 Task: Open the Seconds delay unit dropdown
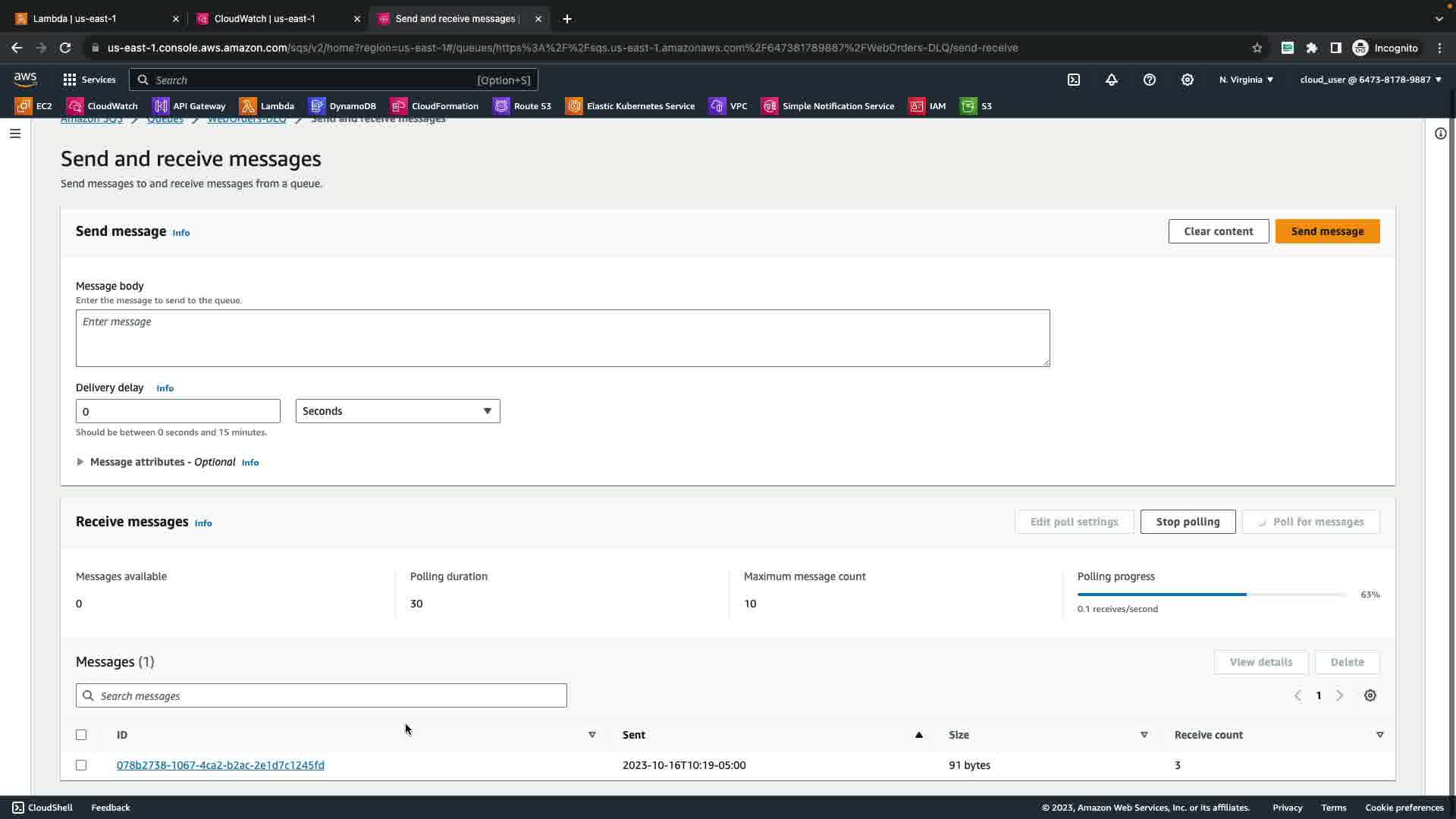tap(397, 411)
